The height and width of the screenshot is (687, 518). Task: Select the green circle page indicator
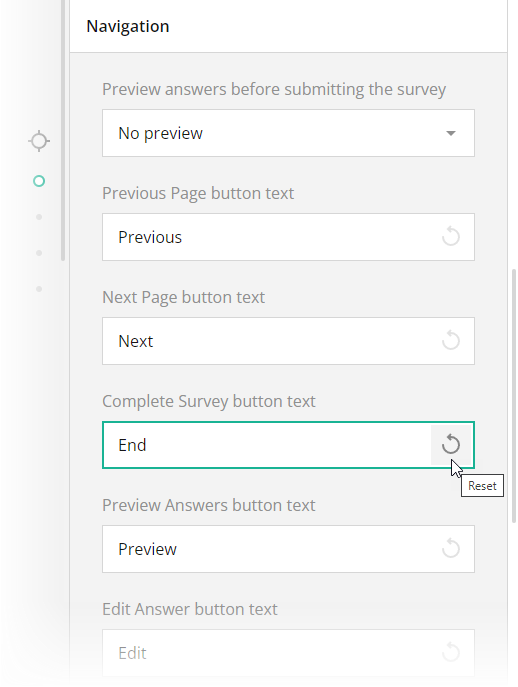39,181
